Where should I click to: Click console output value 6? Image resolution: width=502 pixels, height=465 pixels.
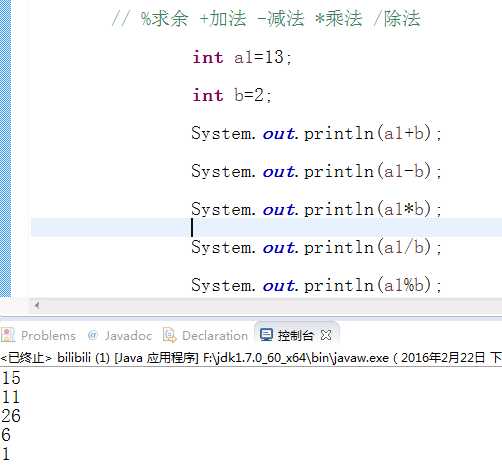click(6, 435)
